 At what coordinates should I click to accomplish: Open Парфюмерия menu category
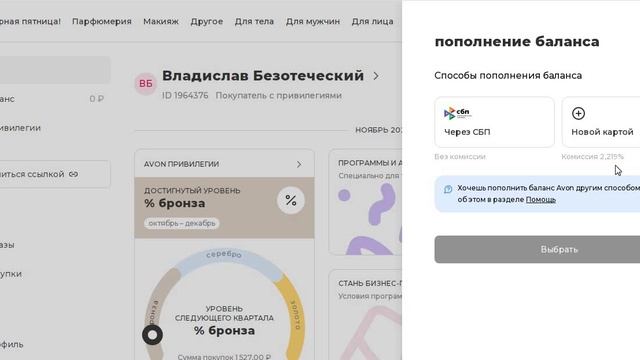click(x=102, y=21)
